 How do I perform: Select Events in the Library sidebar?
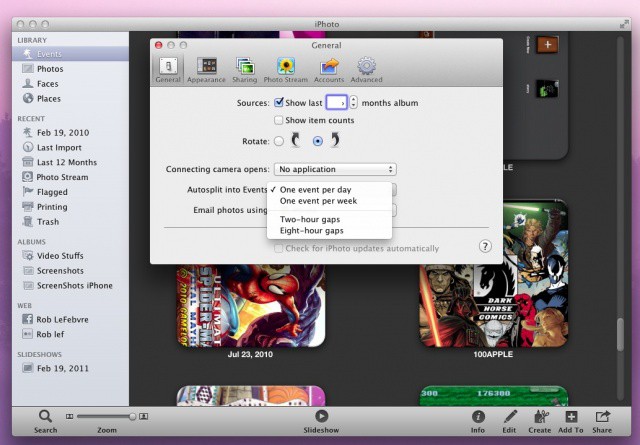click(x=70, y=54)
